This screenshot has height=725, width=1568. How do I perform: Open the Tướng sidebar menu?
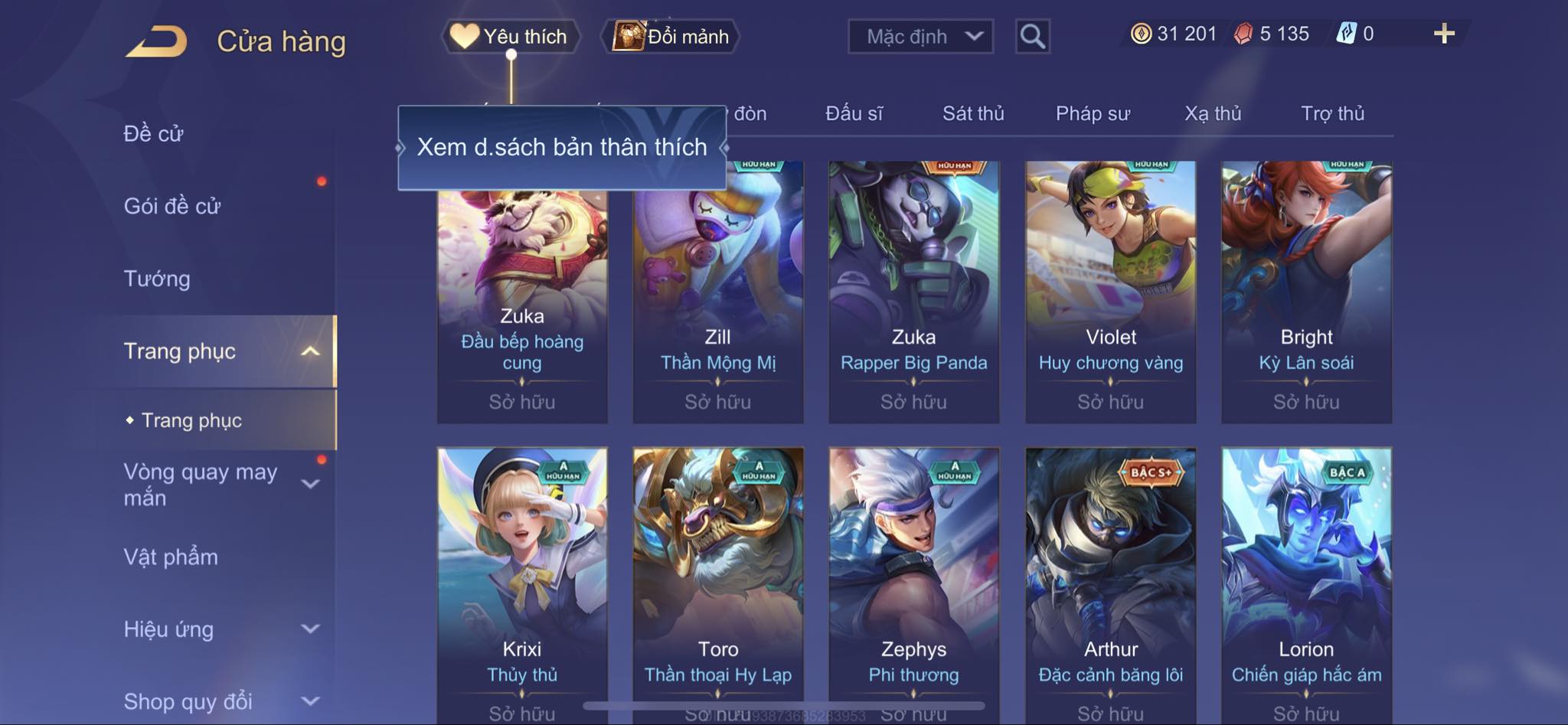(157, 279)
